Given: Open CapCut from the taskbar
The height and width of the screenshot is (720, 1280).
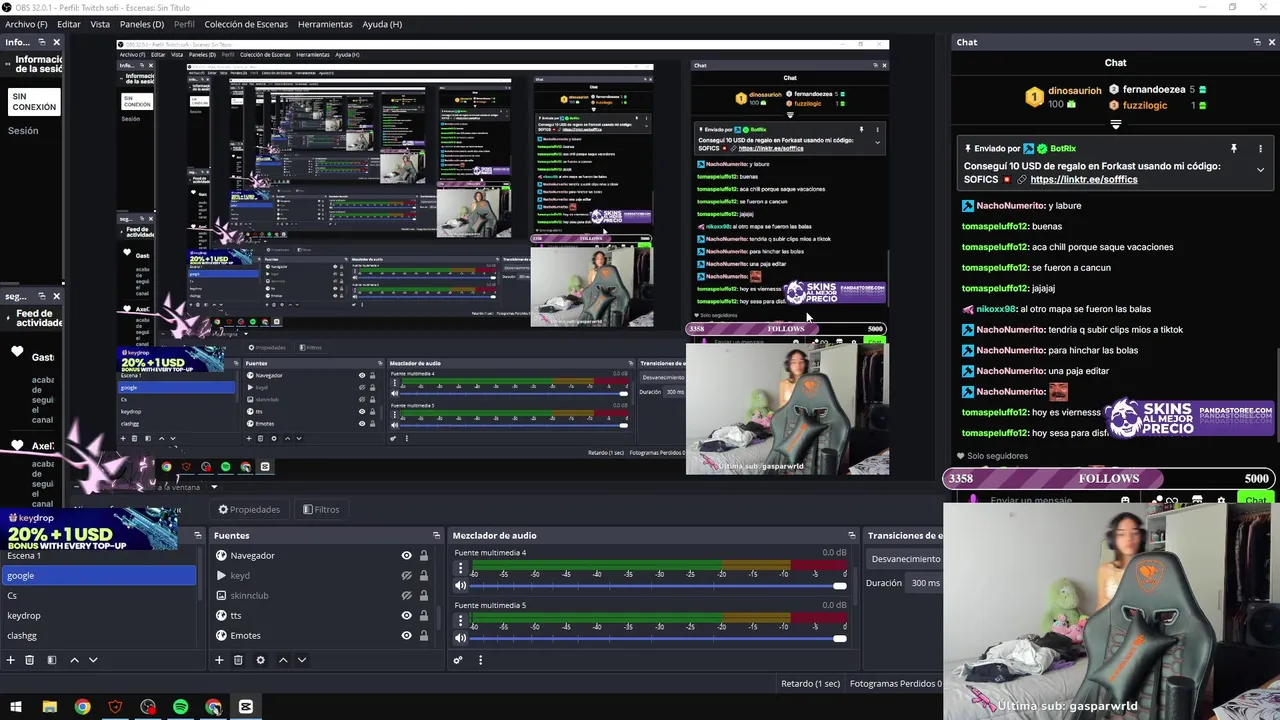Looking at the screenshot, I should [246, 707].
